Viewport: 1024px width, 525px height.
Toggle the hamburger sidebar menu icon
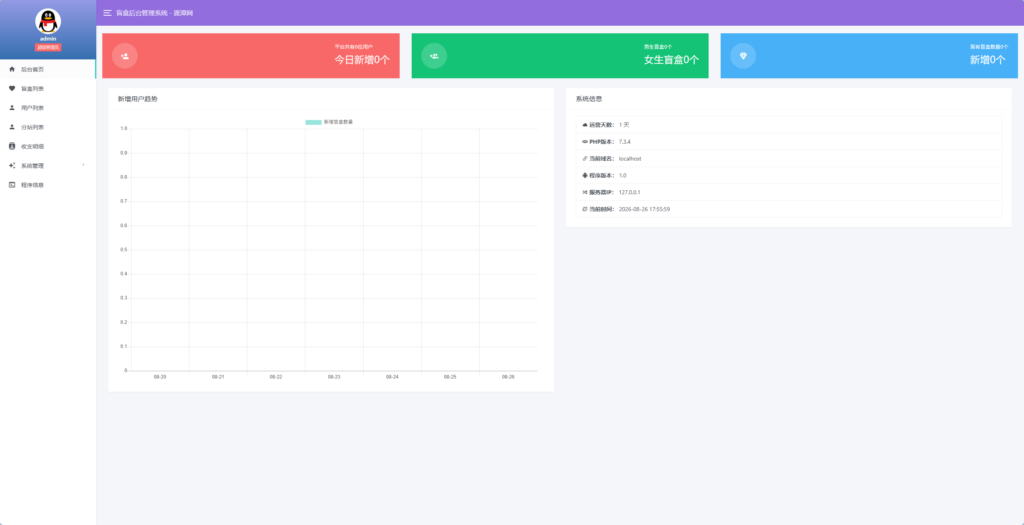coord(107,13)
